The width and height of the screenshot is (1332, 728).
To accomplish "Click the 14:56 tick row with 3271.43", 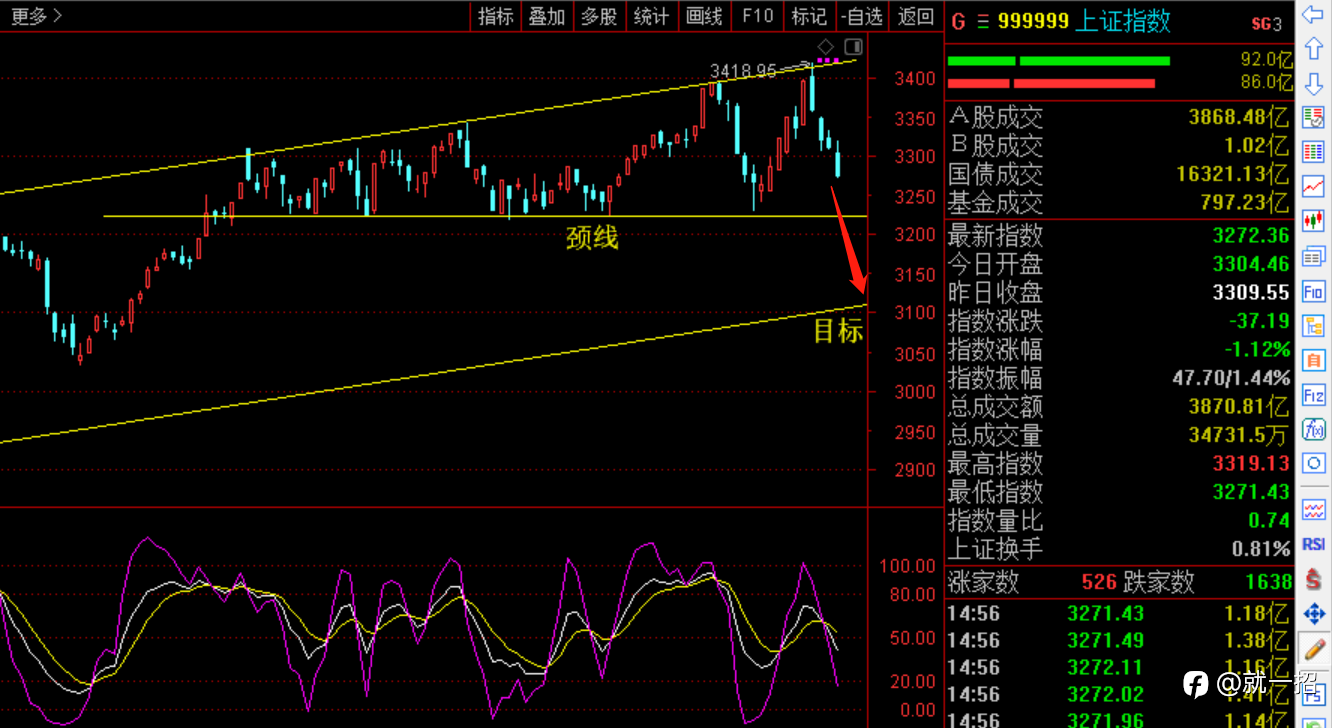I will (1119, 613).
